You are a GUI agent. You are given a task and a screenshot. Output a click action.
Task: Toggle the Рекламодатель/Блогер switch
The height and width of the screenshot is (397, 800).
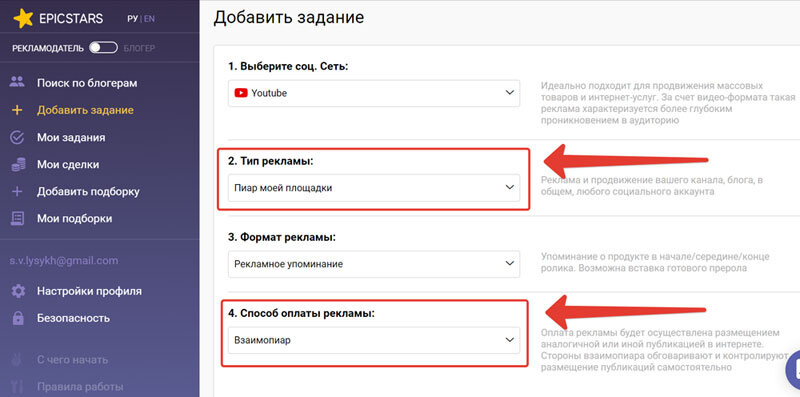(x=103, y=48)
